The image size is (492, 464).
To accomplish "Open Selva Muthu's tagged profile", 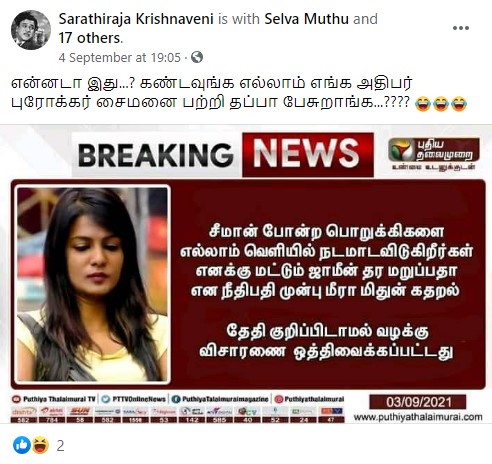I will point(306,19).
